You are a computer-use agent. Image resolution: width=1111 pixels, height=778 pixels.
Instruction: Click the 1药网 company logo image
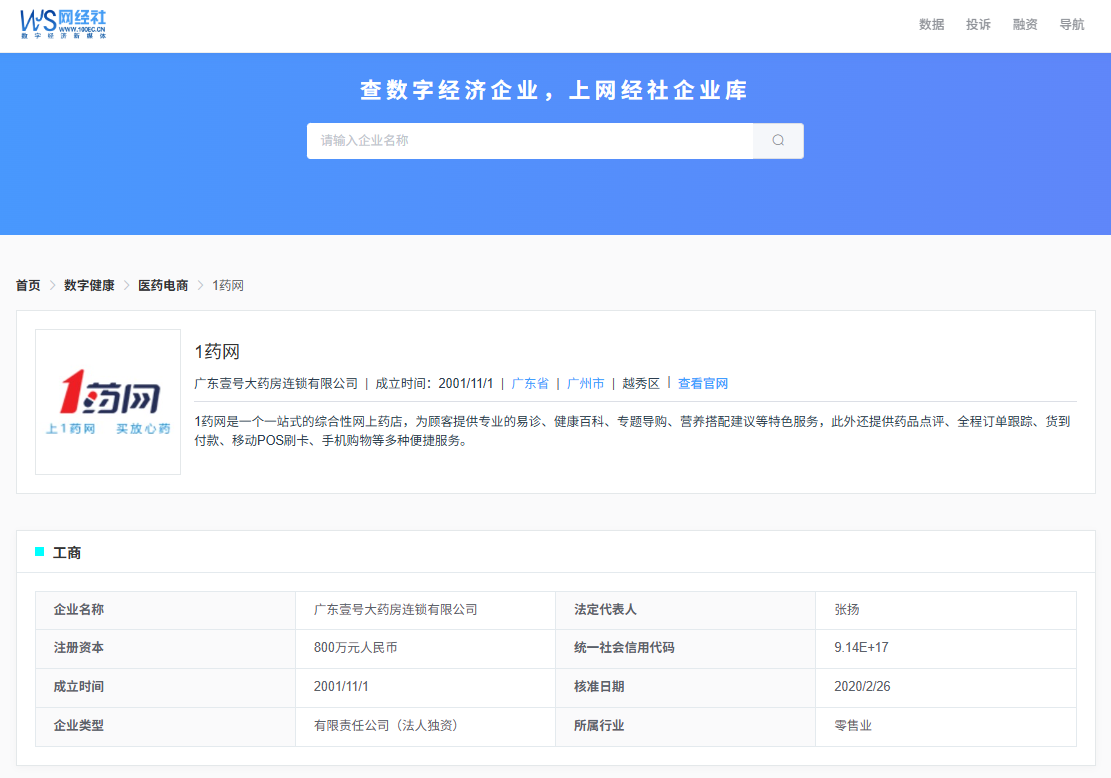[108, 402]
